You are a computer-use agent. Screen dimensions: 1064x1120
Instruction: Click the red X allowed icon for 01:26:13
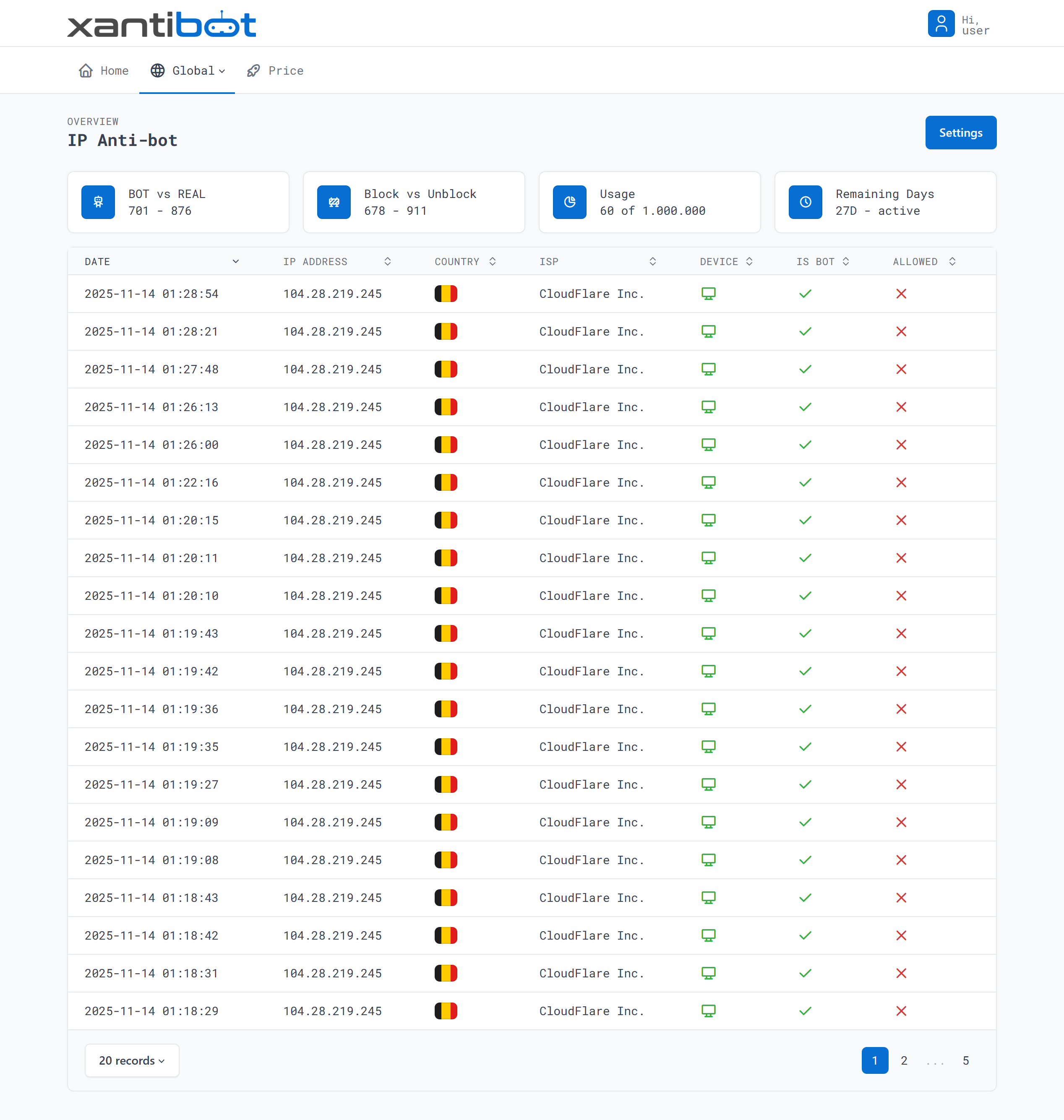click(901, 407)
